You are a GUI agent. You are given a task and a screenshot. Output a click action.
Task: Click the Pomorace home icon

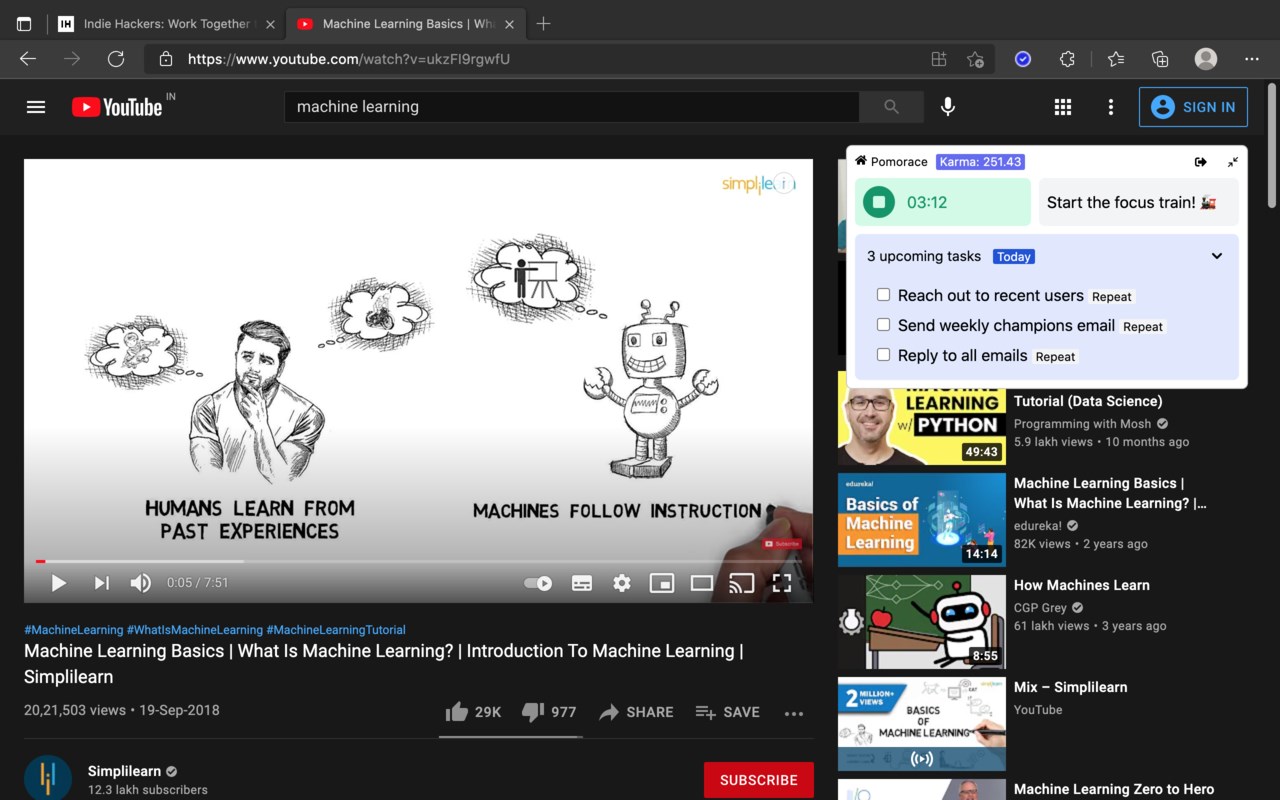click(x=860, y=161)
